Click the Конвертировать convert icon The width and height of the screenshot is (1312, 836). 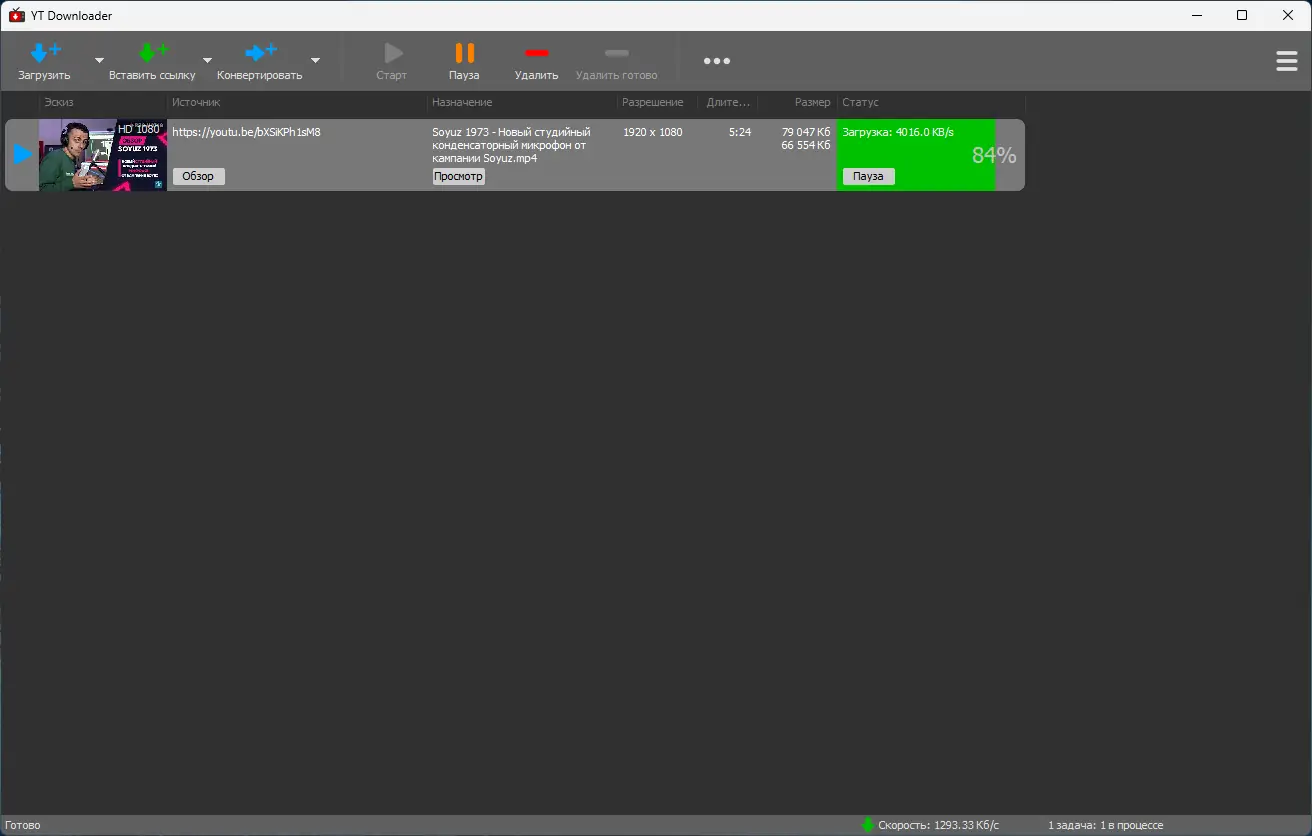261,52
